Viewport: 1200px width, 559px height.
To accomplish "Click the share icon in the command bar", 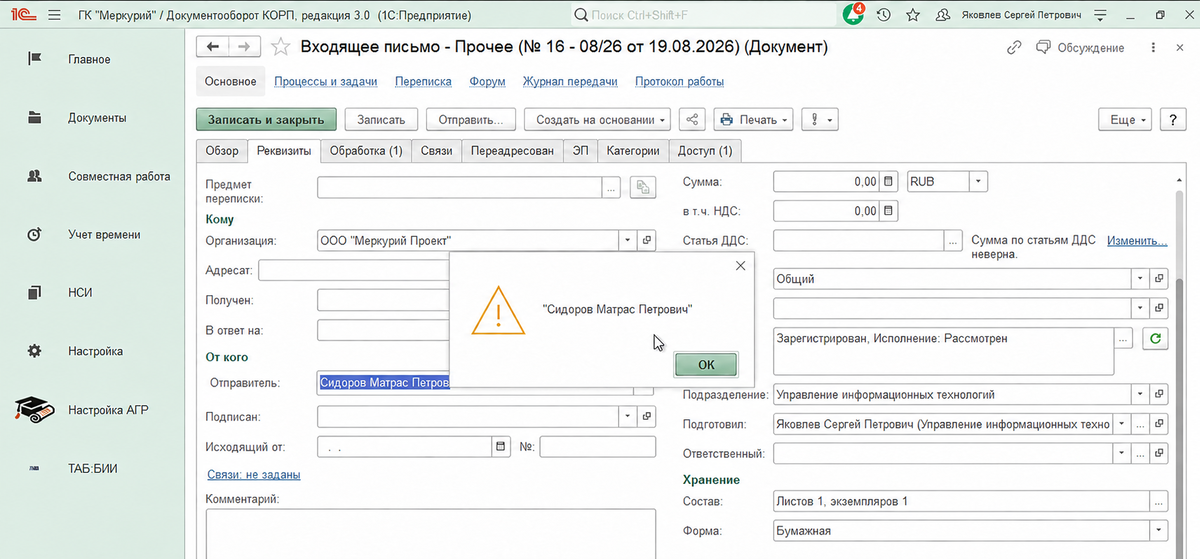I will click(x=692, y=119).
